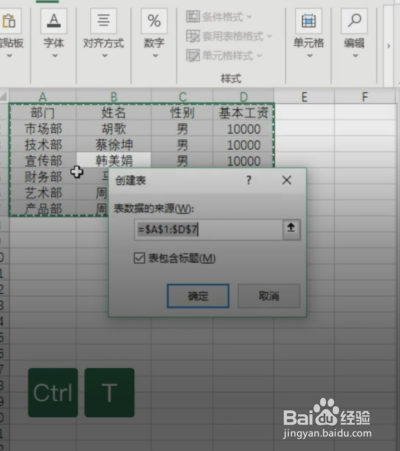The image size is (400, 451).
Task: Click the 取消 button
Action: [x=269, y=296]
